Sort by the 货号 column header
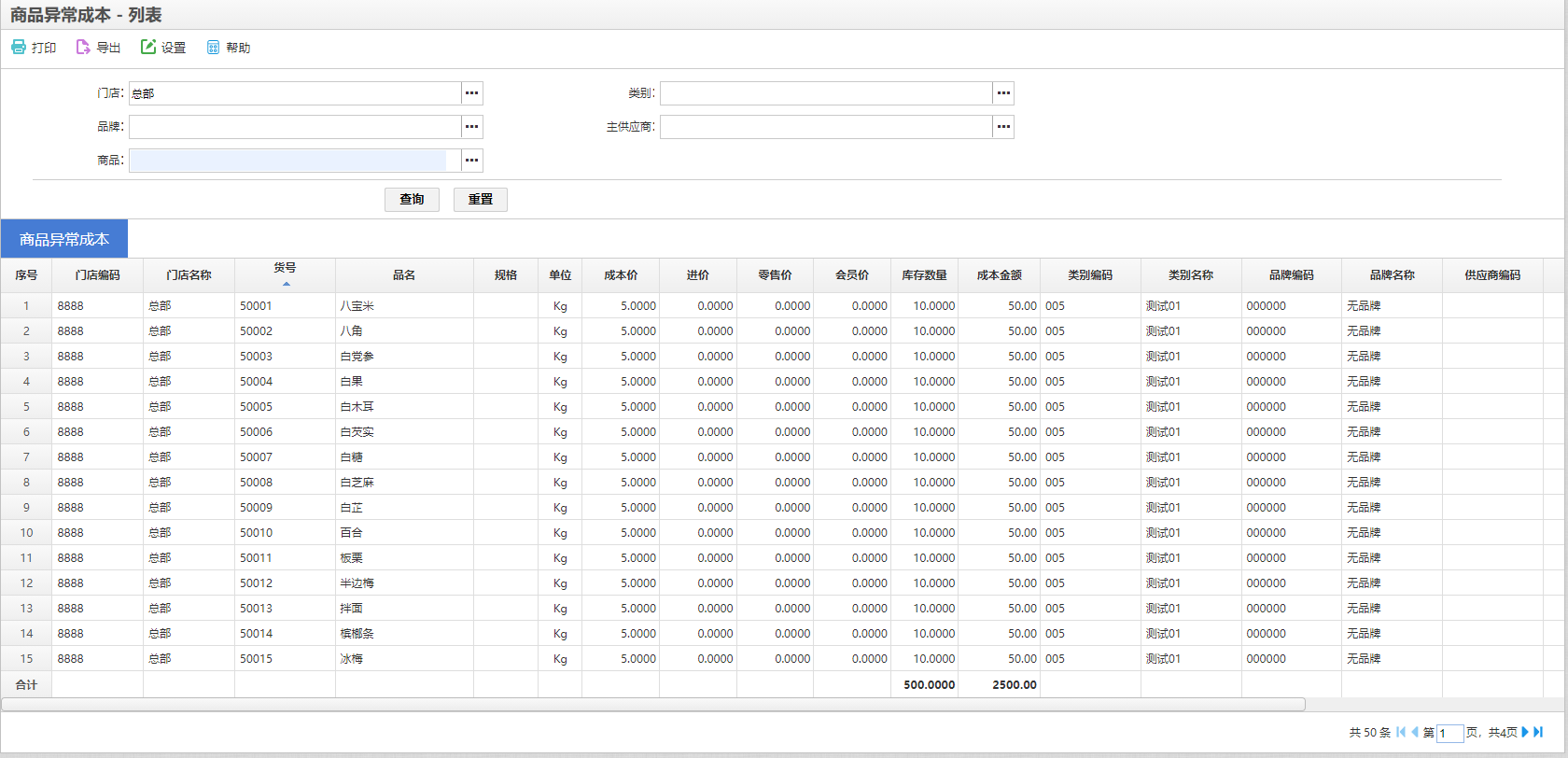 [285, 274]
